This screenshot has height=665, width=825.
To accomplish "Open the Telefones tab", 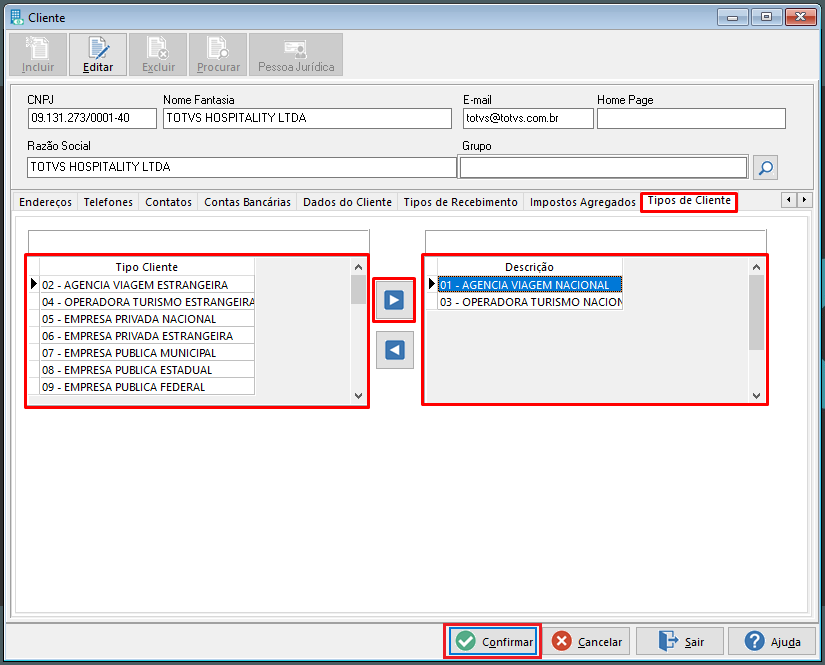I will [x=108, y=202].
